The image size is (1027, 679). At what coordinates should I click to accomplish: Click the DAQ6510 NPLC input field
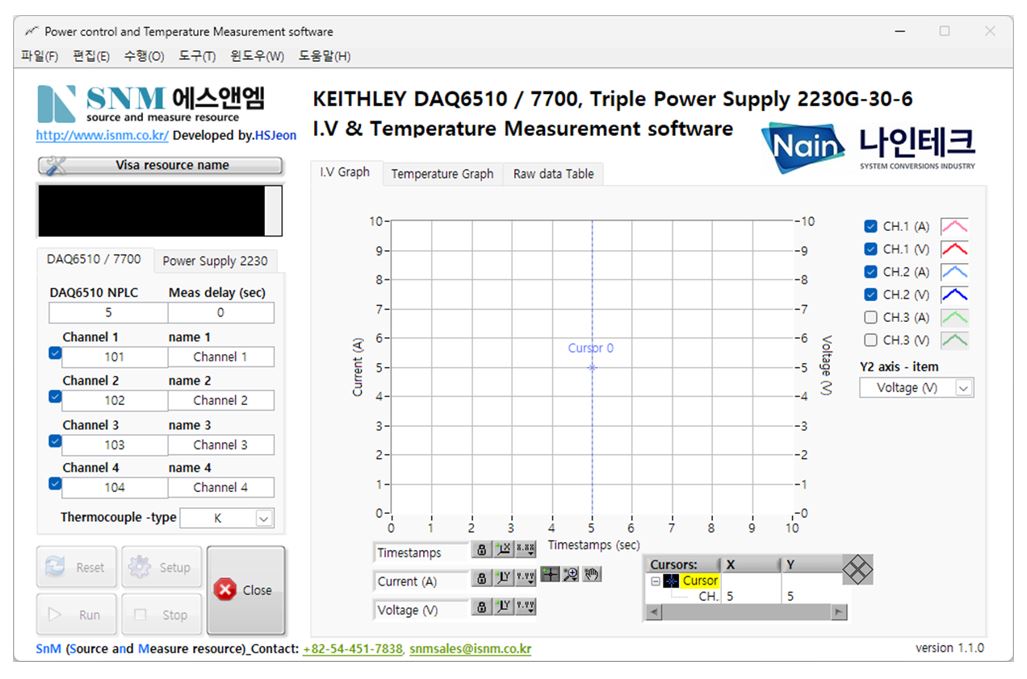point(108,313)
